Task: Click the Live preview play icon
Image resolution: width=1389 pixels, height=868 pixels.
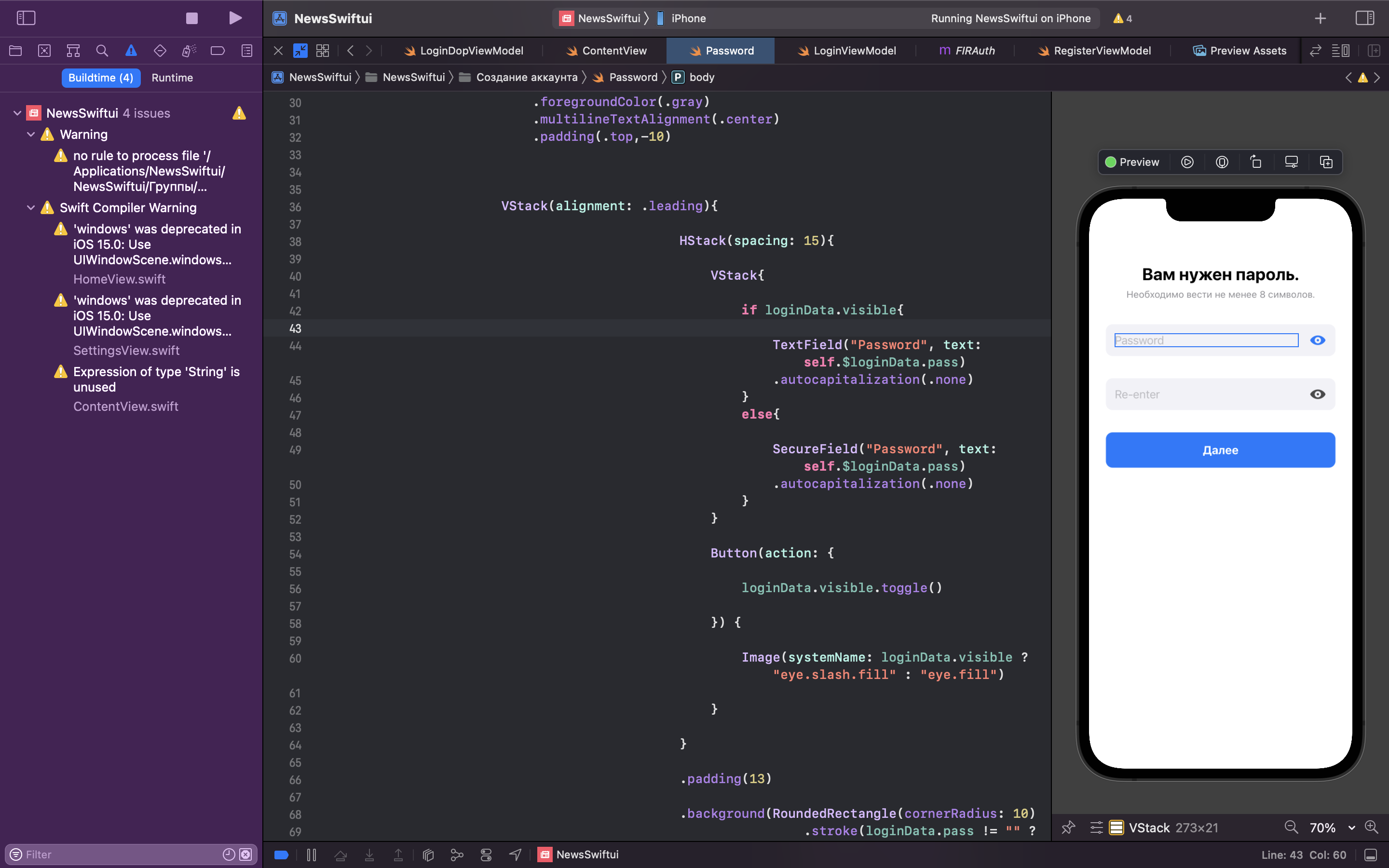Action: coord(1187,162)
